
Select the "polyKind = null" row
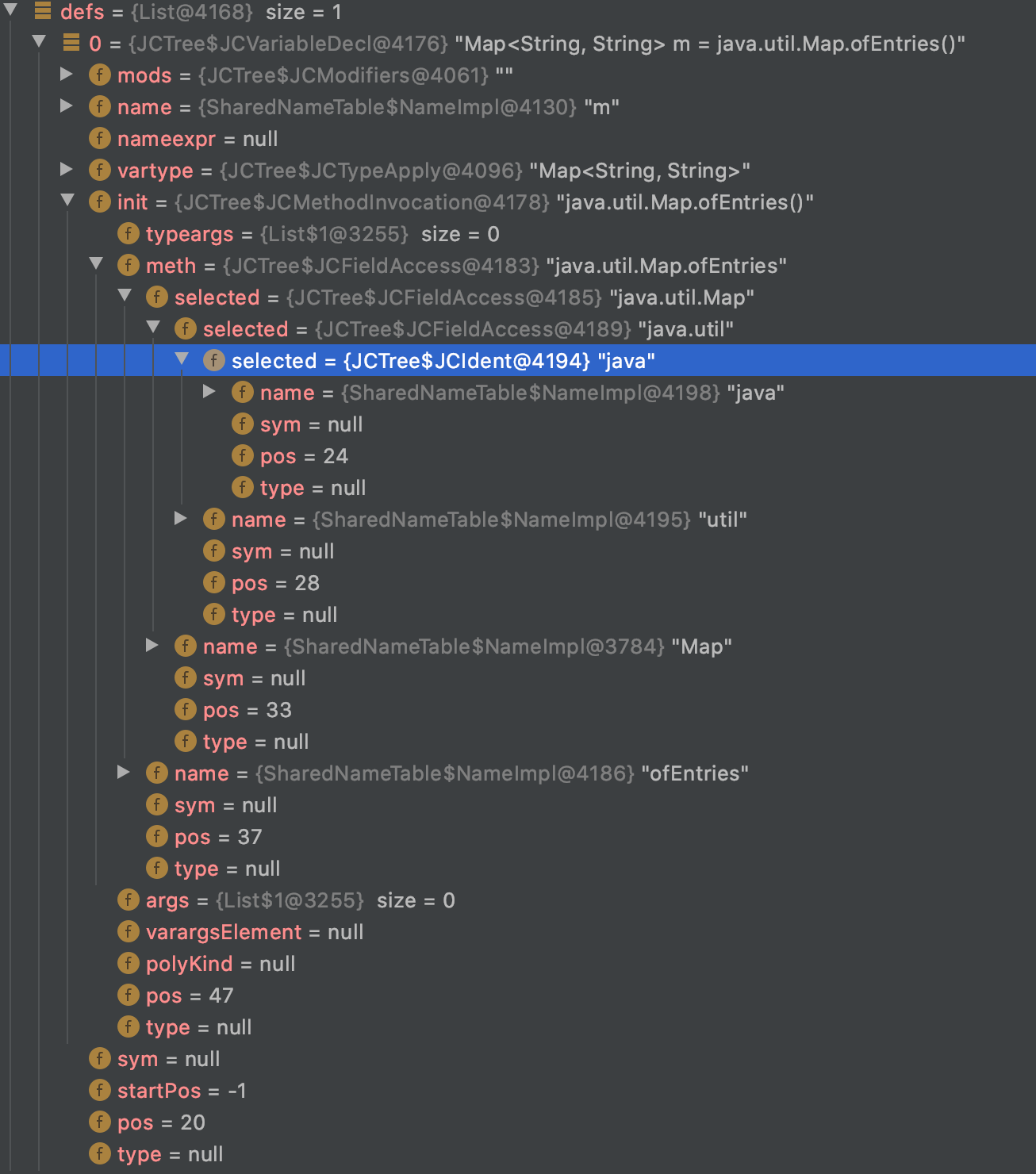[x=518, y=963]
